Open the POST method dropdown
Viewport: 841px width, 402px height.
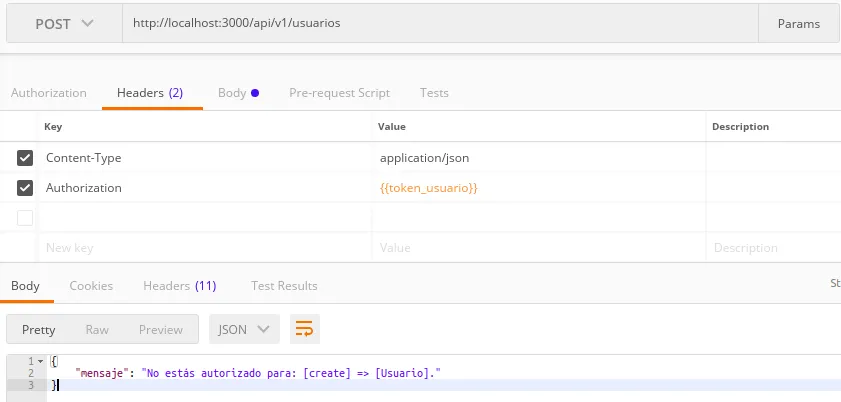click(64, 23)
